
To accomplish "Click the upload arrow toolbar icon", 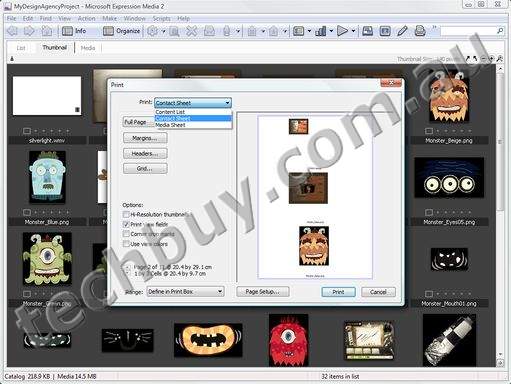I will click(x=274, y=31).
